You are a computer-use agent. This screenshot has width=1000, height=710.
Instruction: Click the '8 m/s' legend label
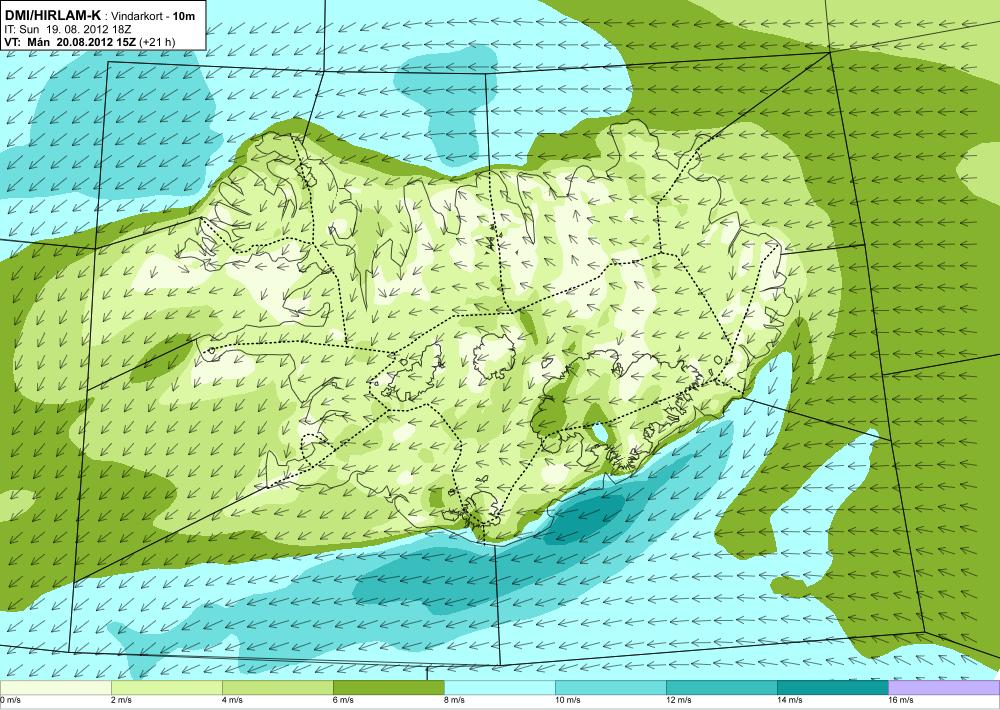(x=453, y=700)
